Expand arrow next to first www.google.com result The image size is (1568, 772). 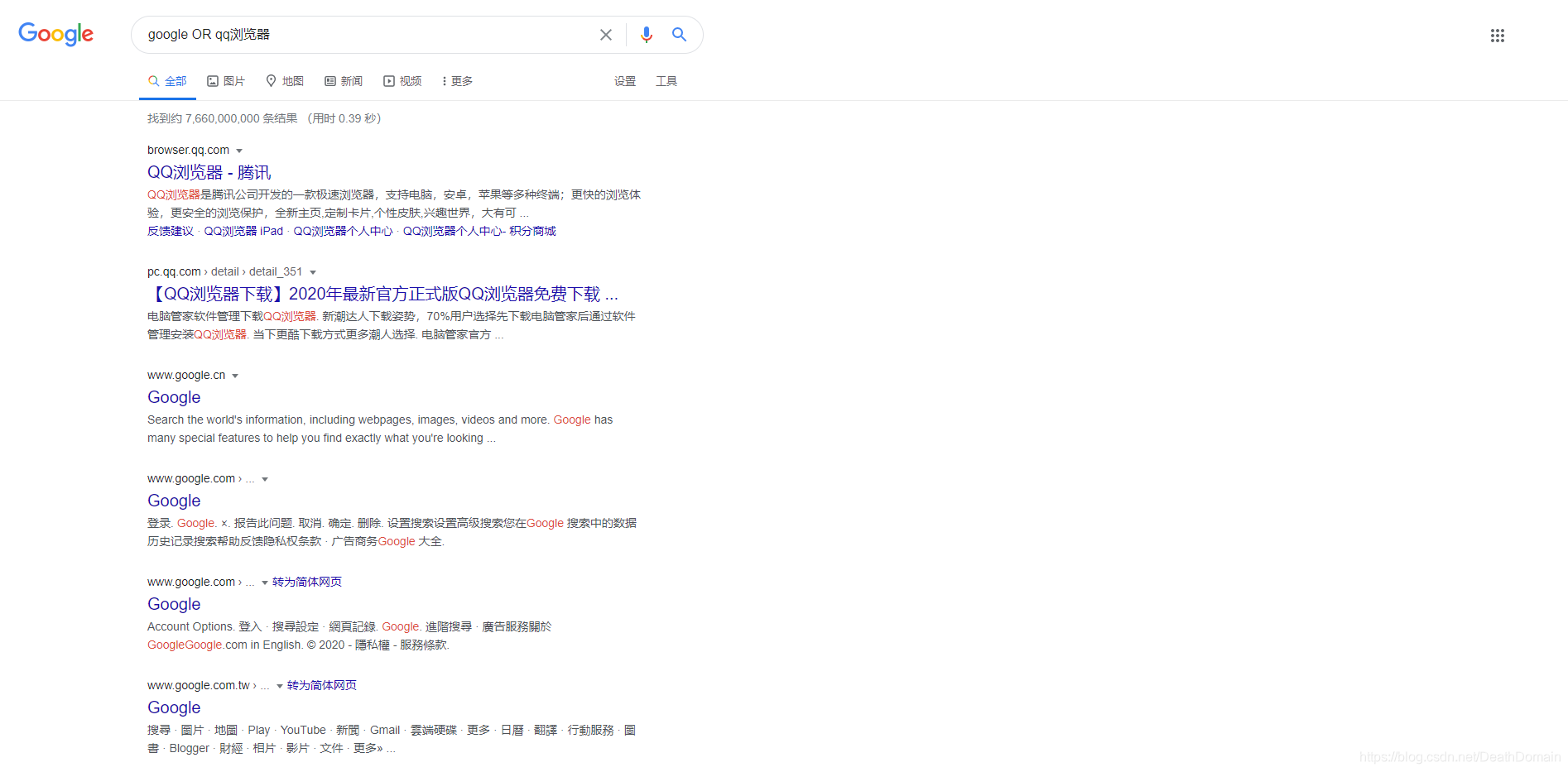pos(265,479)
